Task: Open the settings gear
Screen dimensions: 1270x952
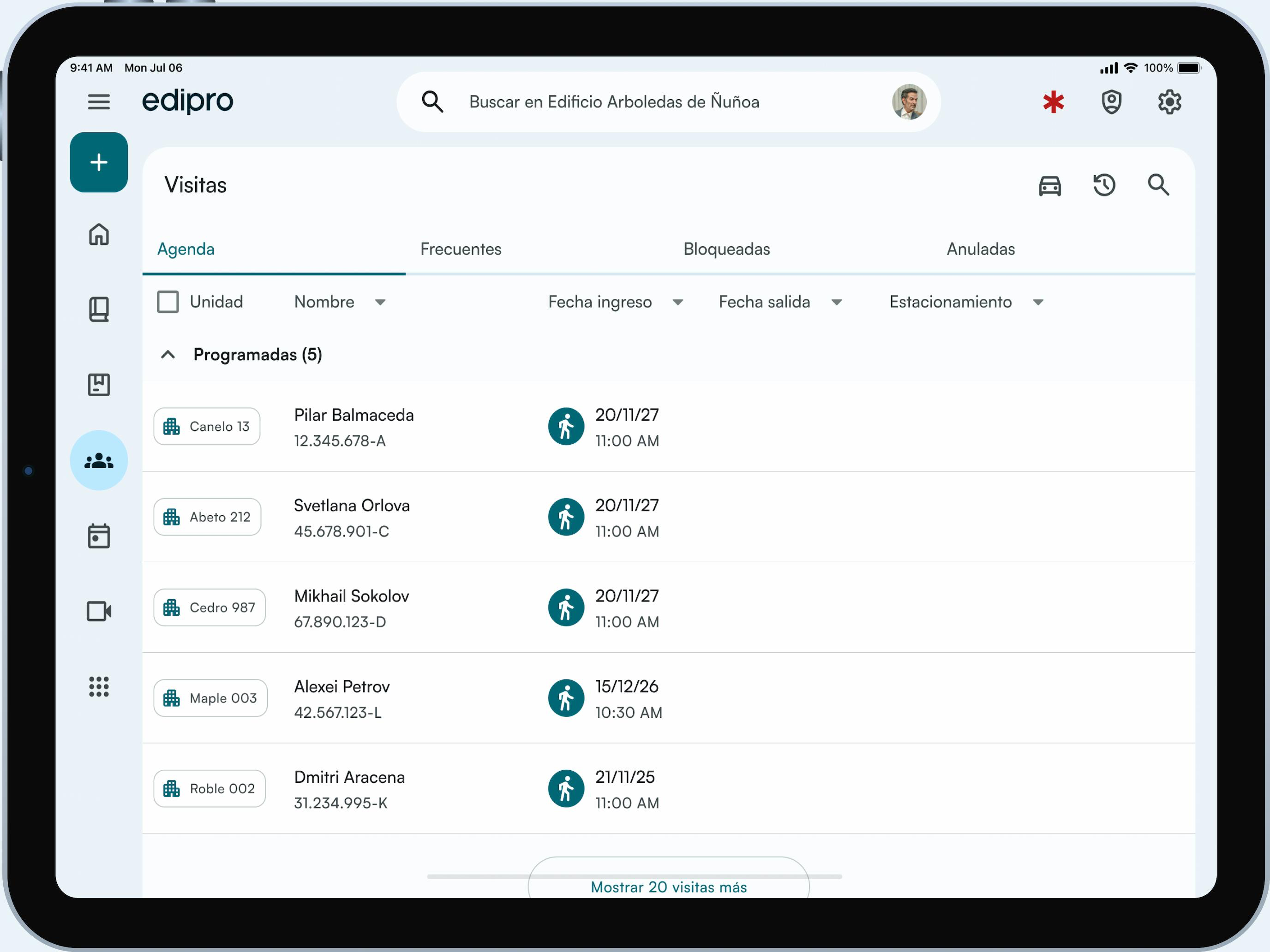Action: (1169, 102)
